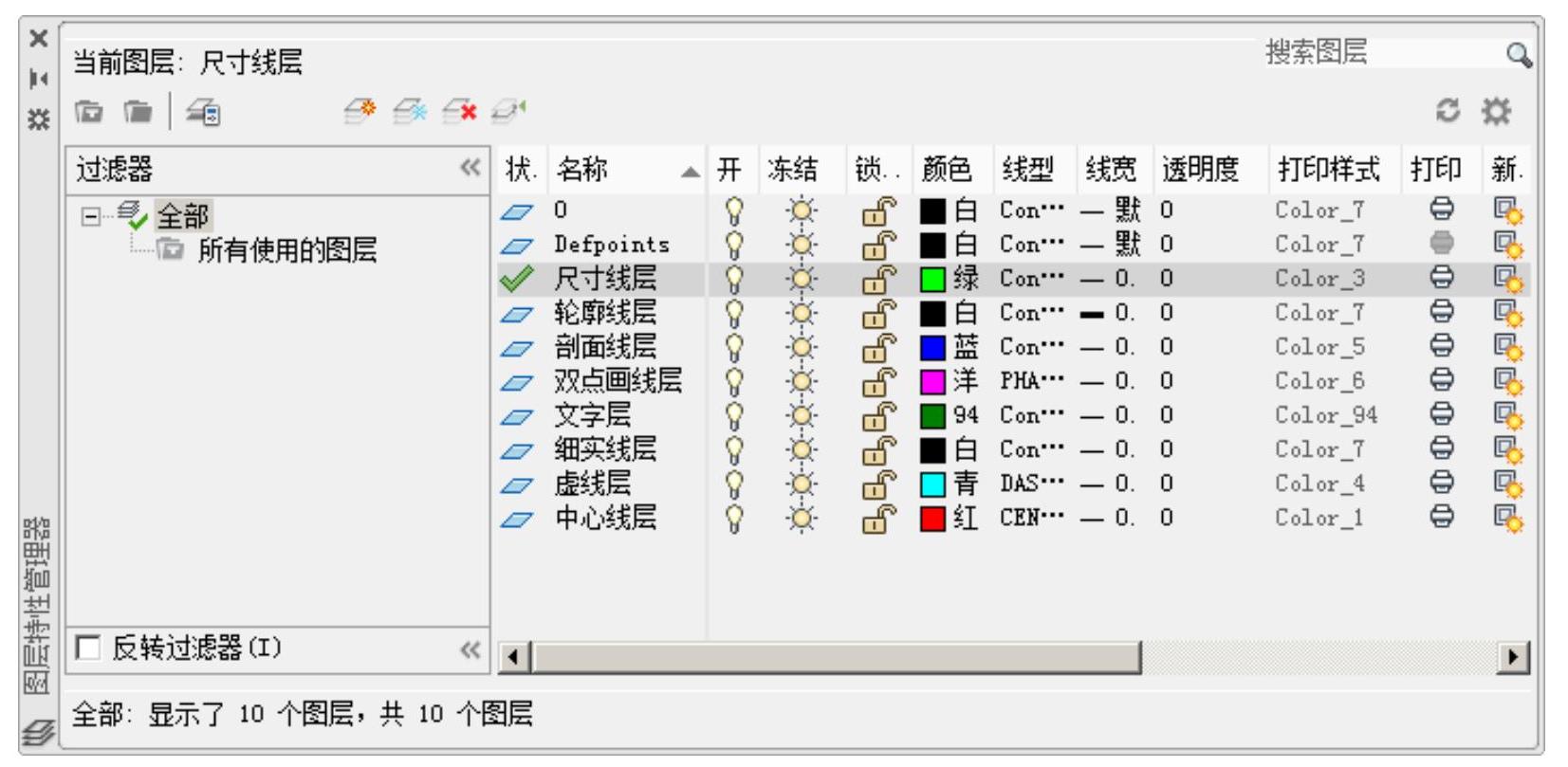Toggle plot printer icon for layer 0

tap(1441, 209)
